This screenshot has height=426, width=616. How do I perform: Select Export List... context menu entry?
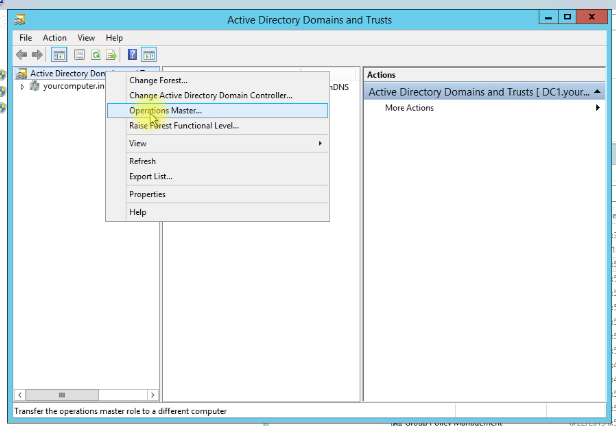tap(217, 176)
